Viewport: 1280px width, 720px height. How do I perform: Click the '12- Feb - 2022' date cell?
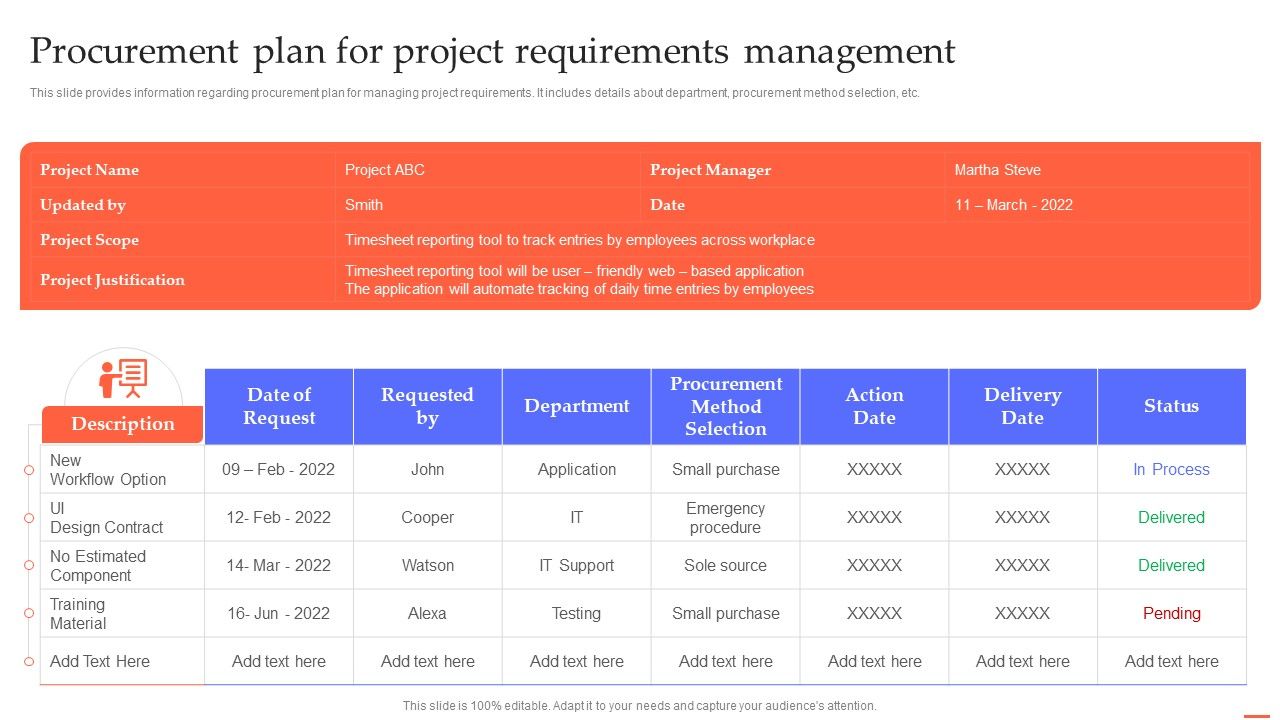coord(279,517)
